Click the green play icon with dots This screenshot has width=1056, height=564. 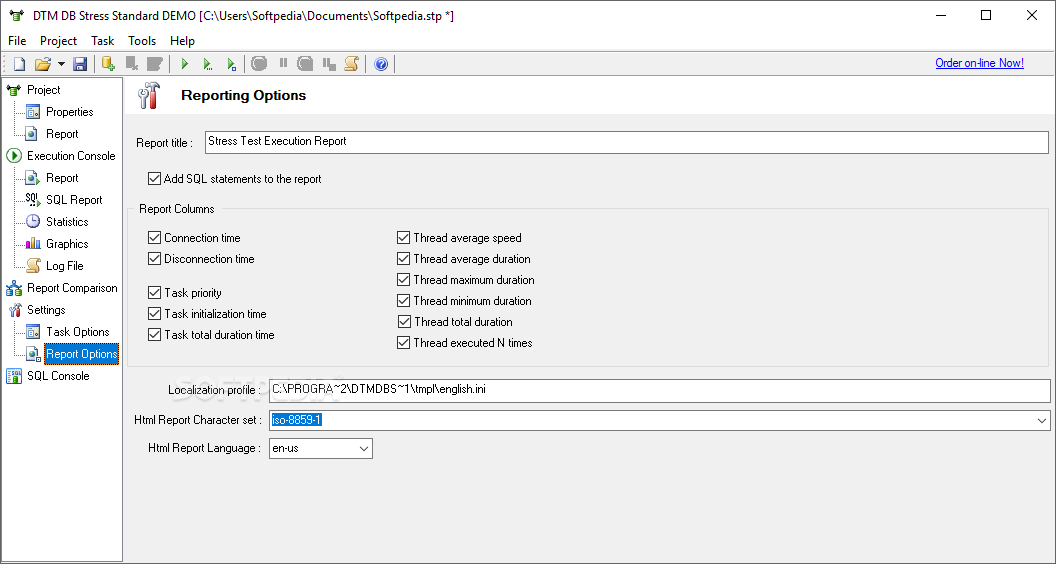[207, 64]
